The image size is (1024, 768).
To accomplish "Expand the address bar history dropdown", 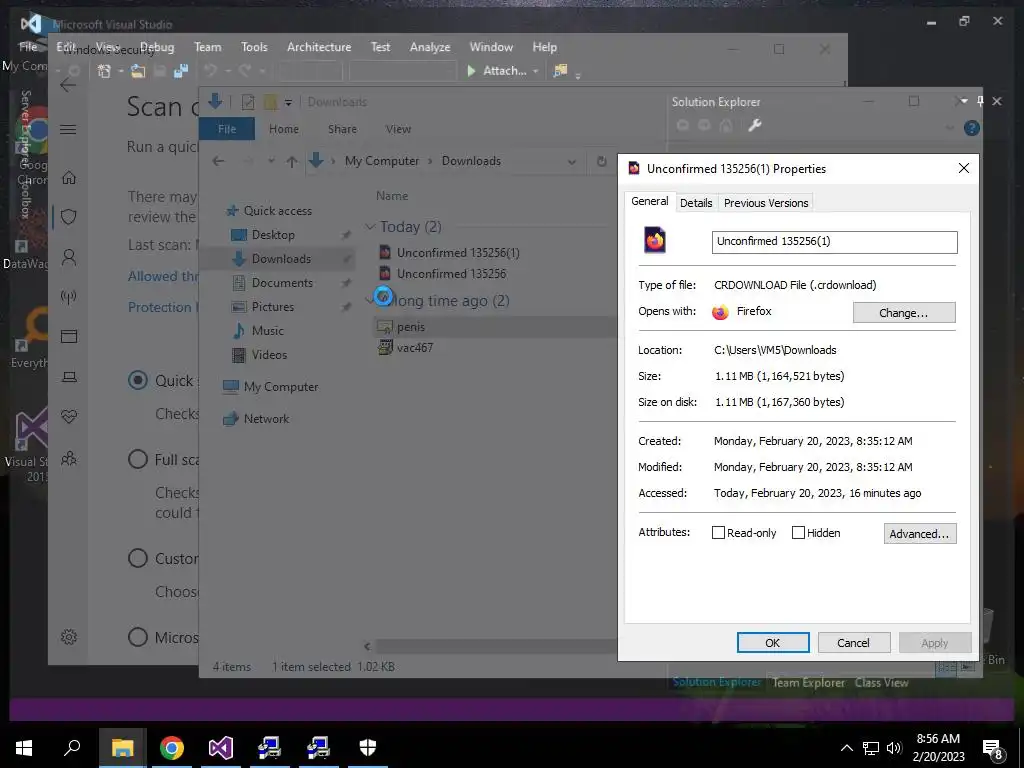I will pyautogui.click(x=571, y=161).
